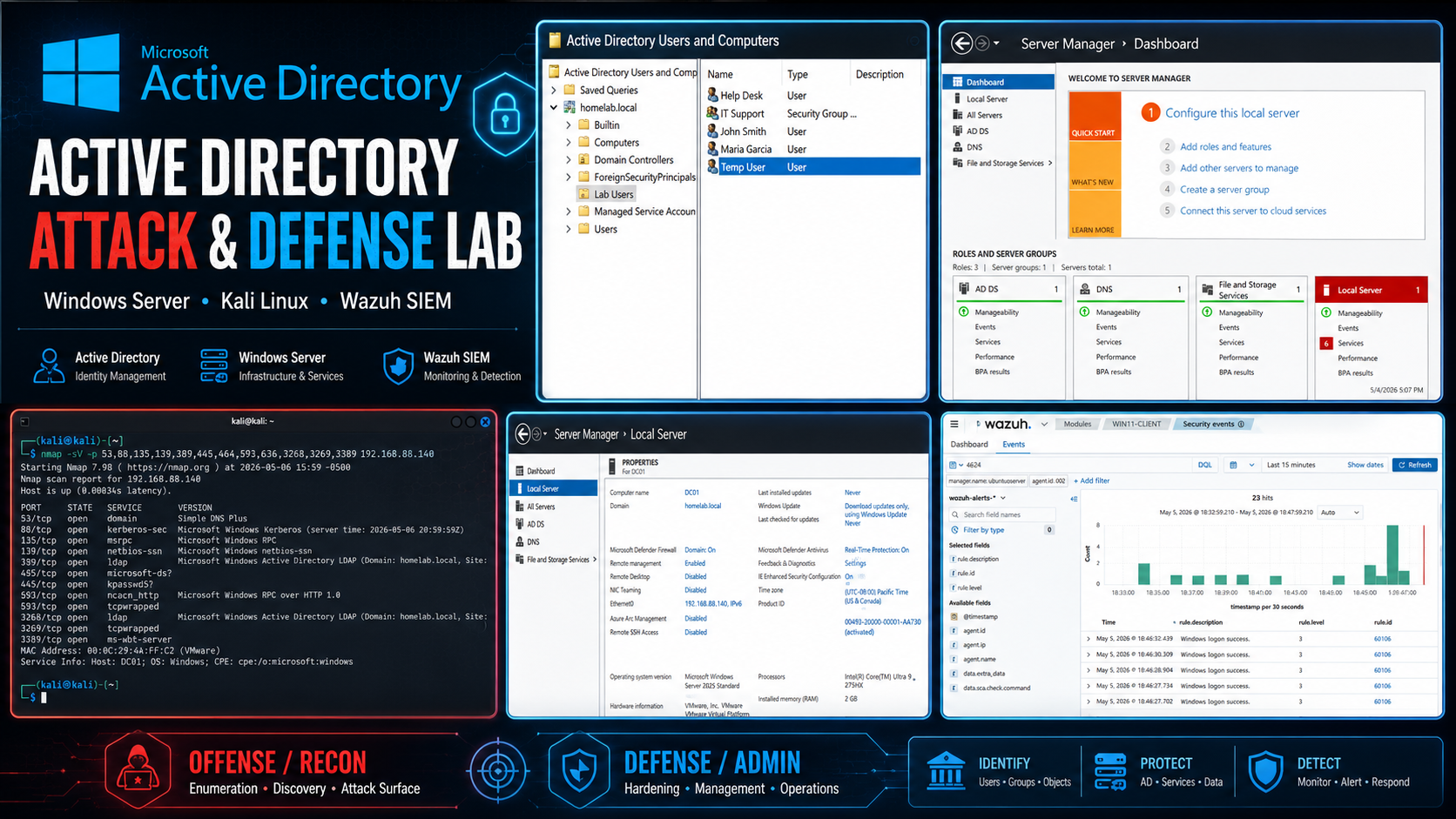Select the highlighted Temp User entry

(x=813, y=167)
